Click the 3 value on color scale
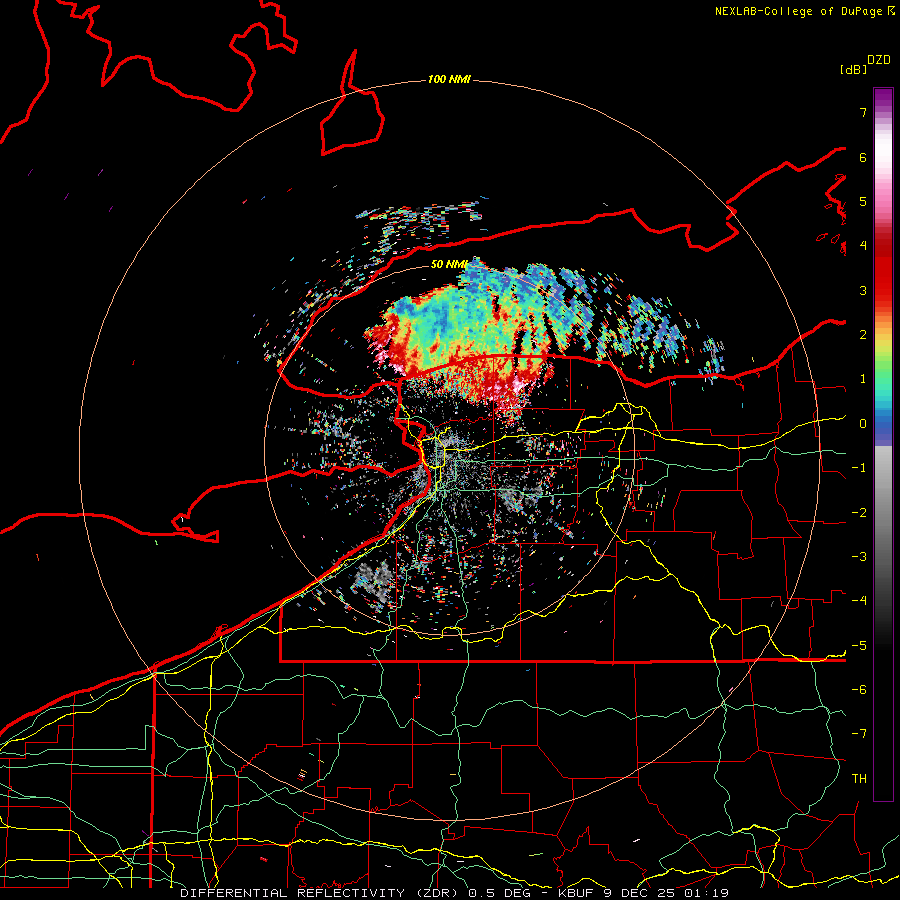Image resolution: width=900 pixels, height=900 pixels. point(863,290)
